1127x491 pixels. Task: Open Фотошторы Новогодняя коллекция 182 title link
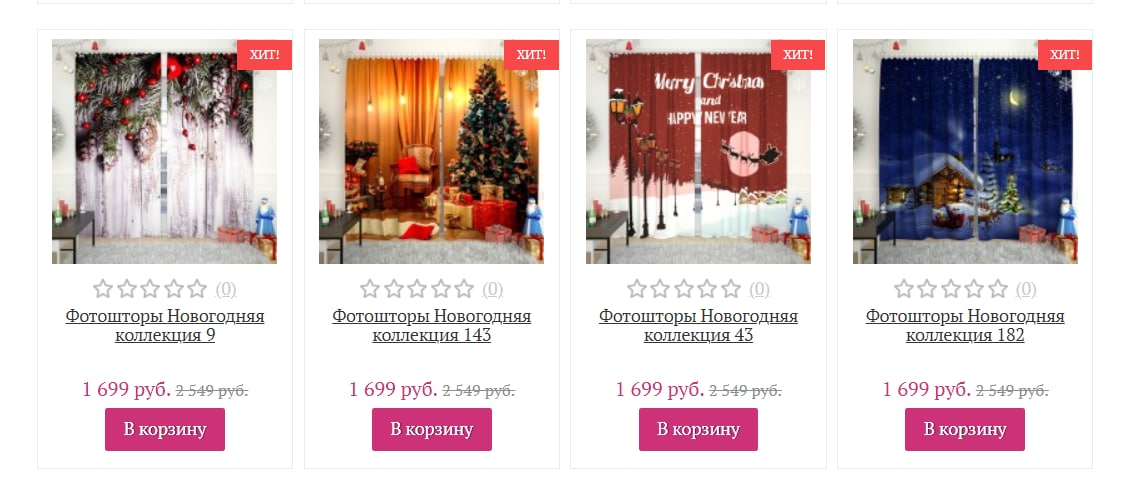point(965,326)
